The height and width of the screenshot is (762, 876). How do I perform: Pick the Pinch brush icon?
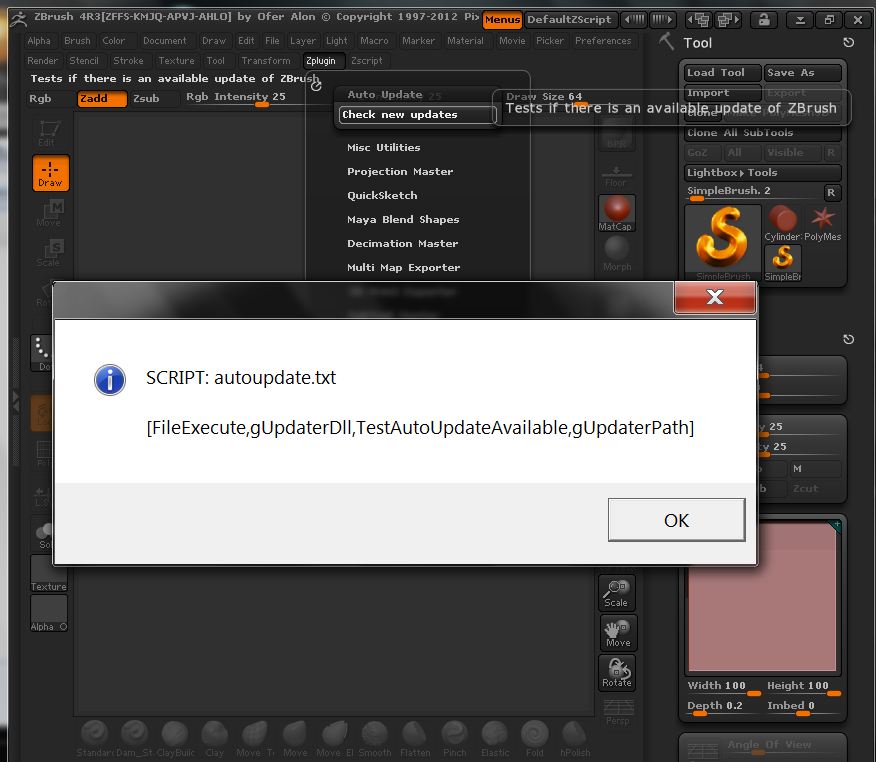pyautogui.click(x=455, y=737)
